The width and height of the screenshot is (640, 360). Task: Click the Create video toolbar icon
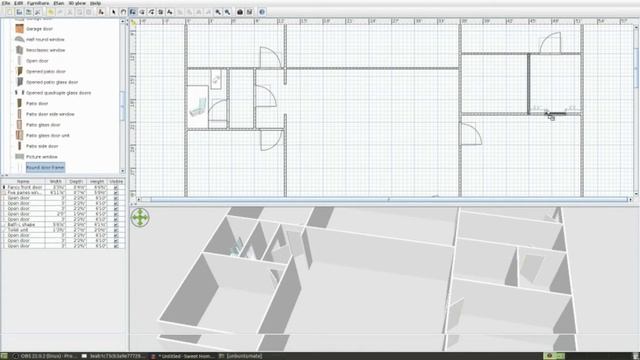tap(249, 12)
